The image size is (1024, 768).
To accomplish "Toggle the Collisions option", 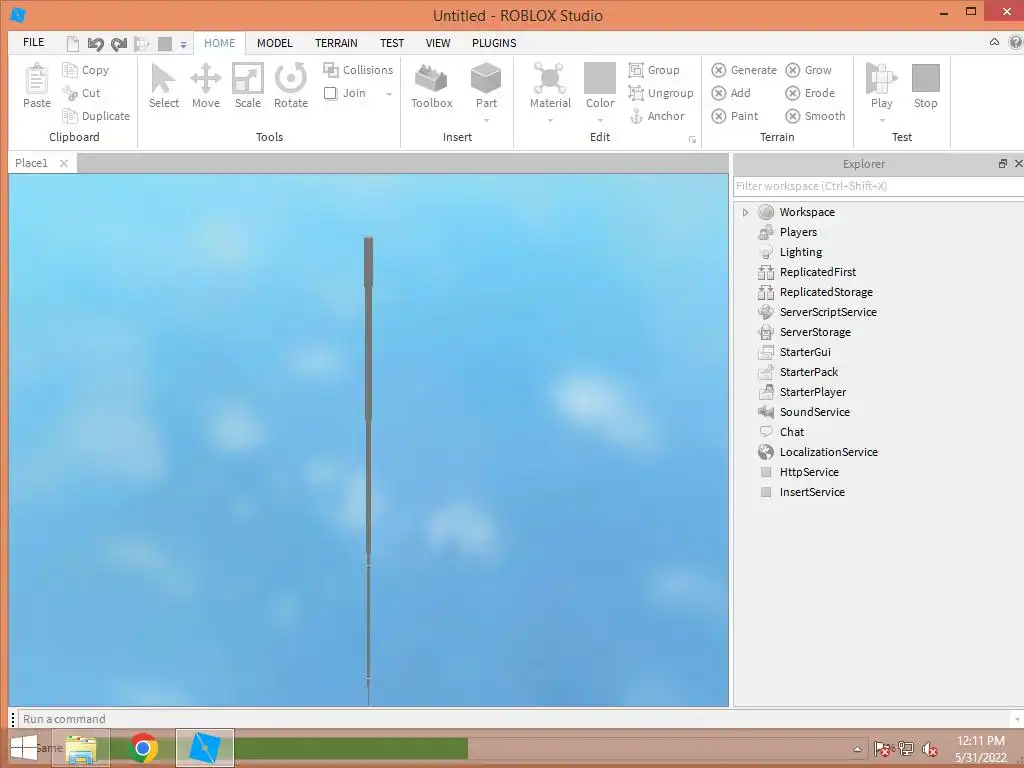I will coord(358,70).
